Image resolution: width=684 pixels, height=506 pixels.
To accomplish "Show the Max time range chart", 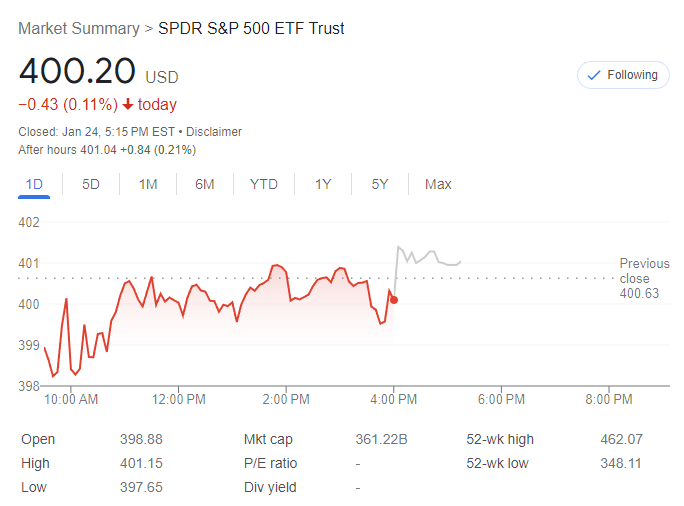I will click(438, 184).
